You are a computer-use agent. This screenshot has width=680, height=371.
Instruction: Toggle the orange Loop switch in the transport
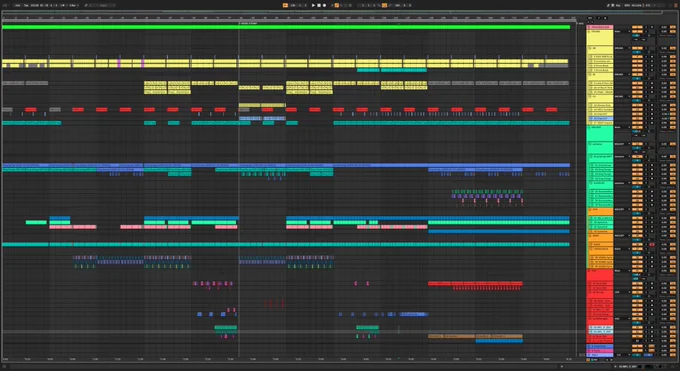384,5
